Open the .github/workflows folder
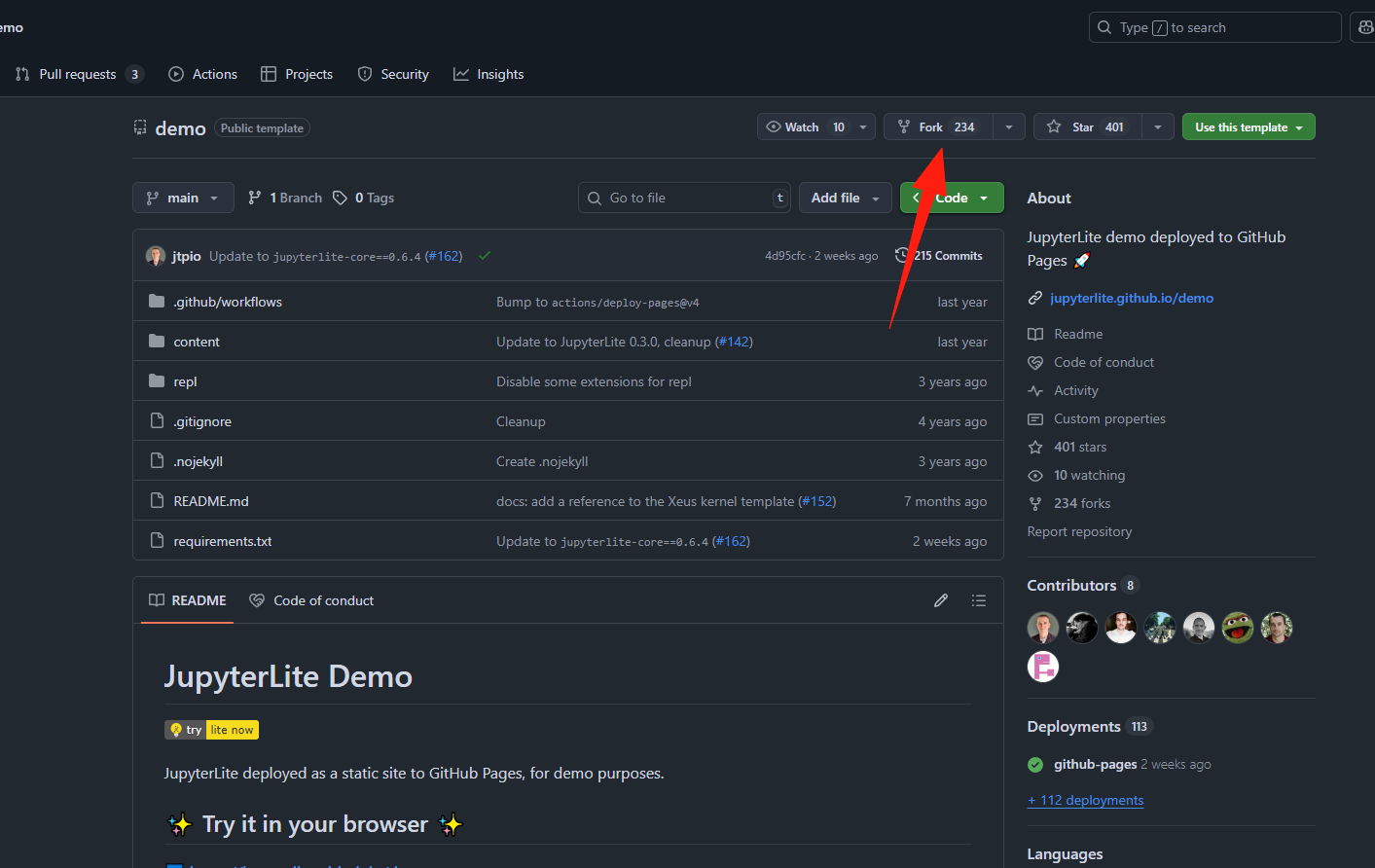Image resolution: width=1375 pixels, height=868 pixels. pyautogui.click(x=228, y=302)
